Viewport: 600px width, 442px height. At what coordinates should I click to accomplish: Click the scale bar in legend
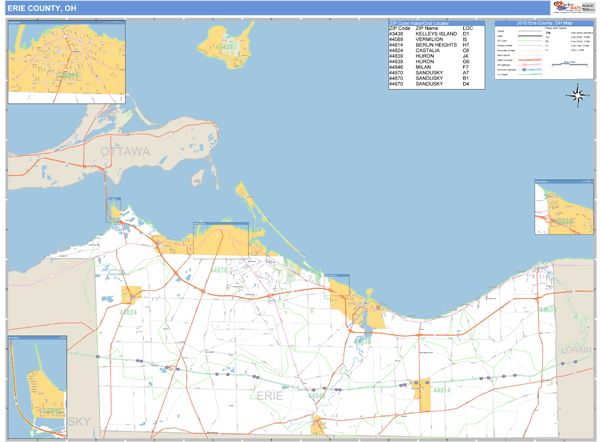pyautogui.click(x=572, y=66)
